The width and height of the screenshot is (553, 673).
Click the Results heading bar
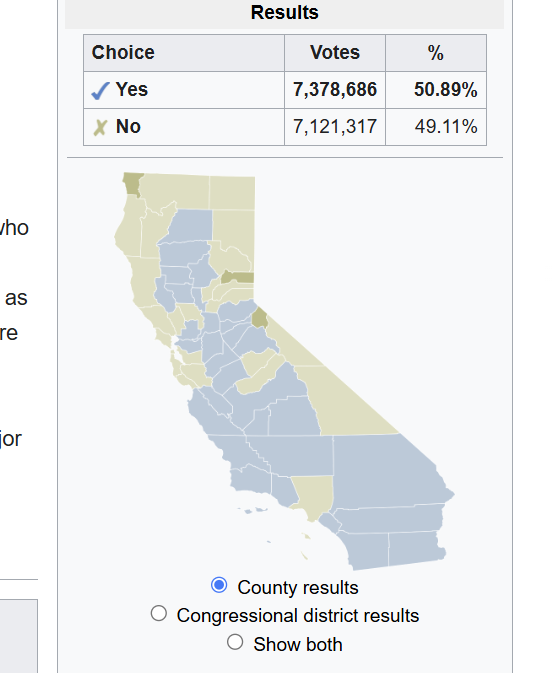[x=284, y=13]
